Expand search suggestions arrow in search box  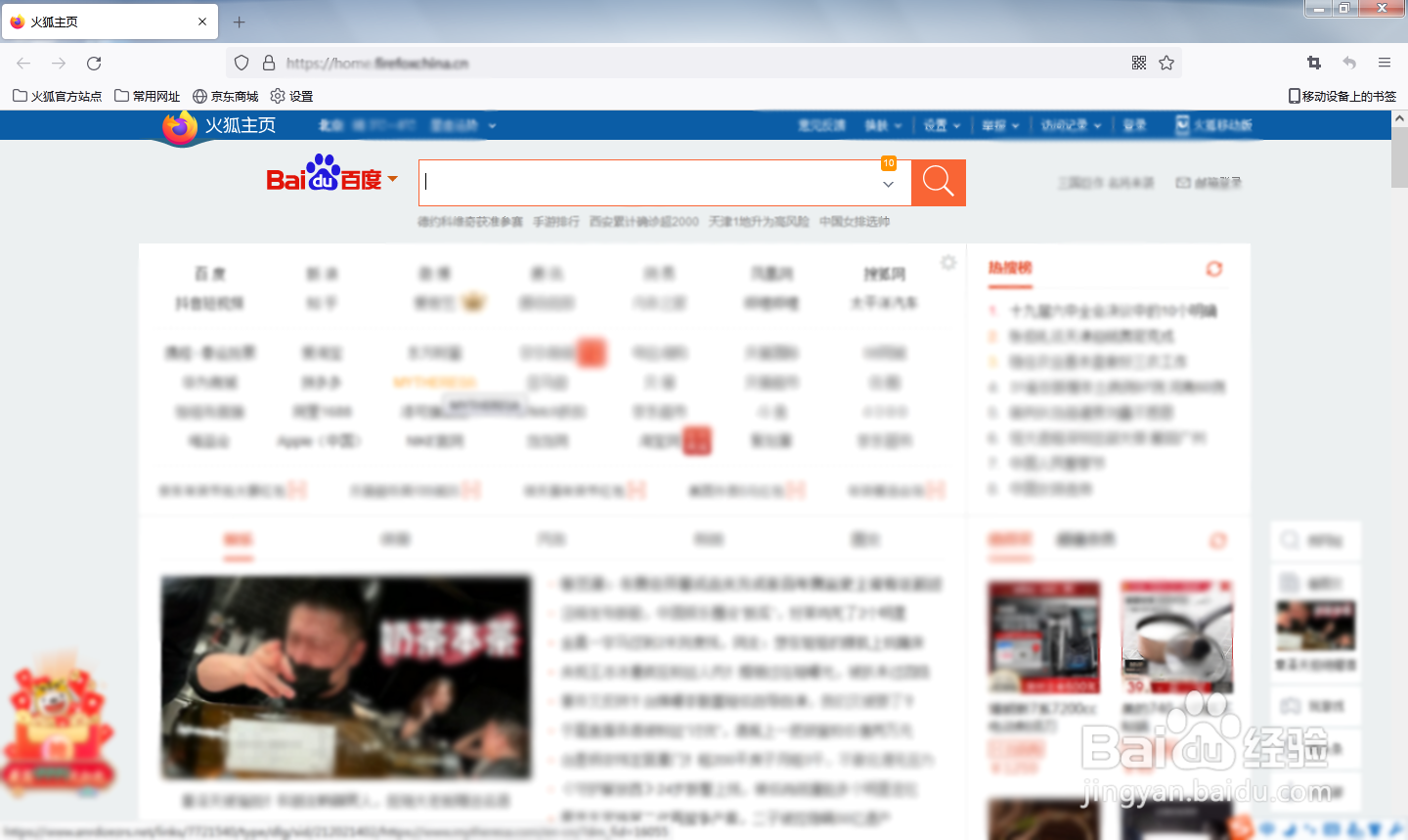(x=888, y=184)
